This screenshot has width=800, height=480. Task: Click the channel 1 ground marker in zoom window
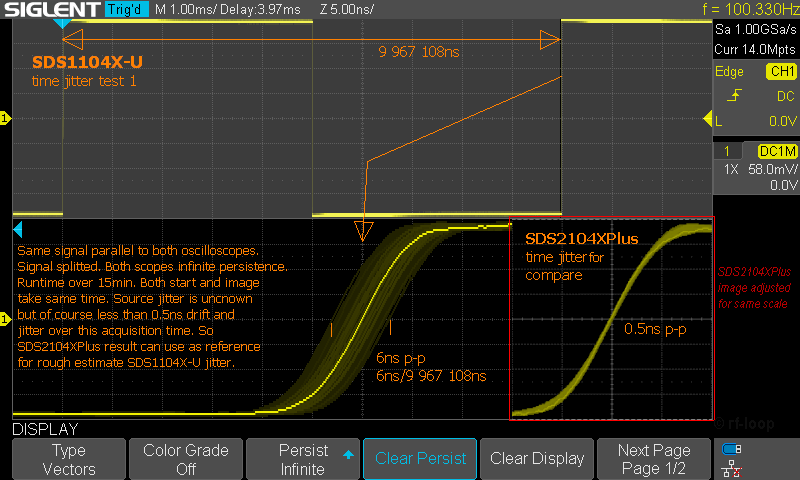click(5, 319)
